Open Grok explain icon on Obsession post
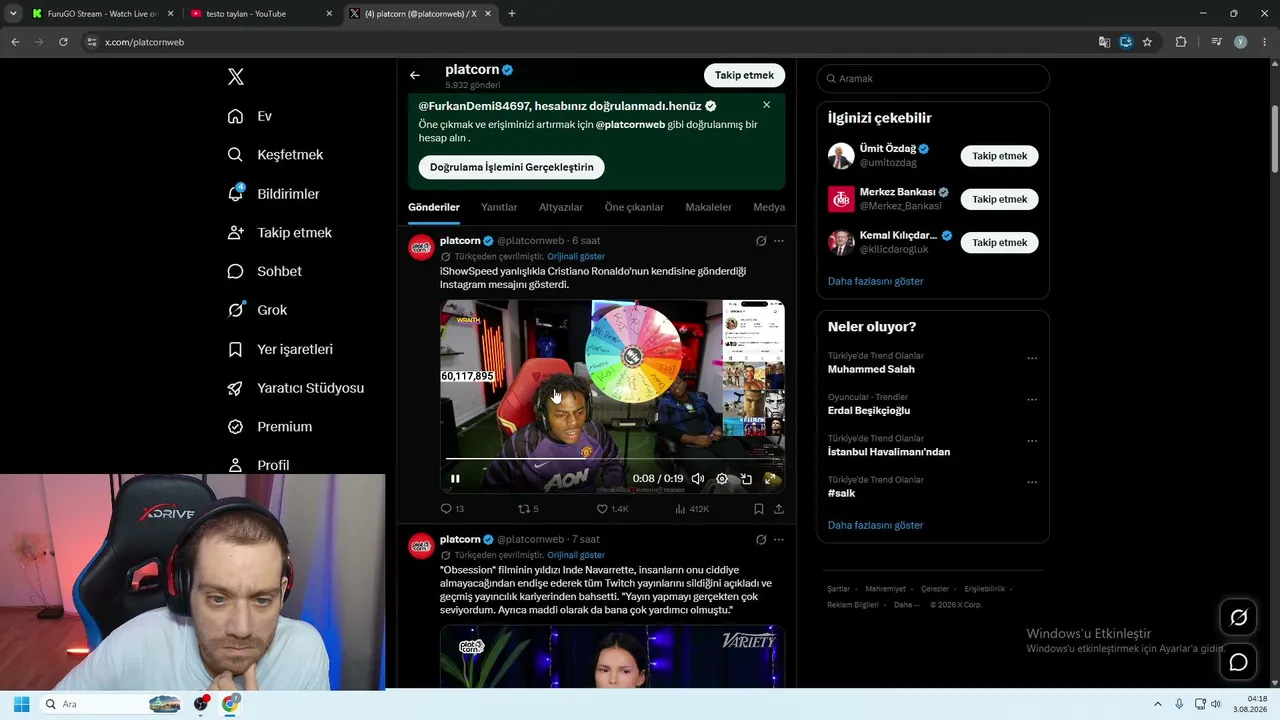Screen dimensions: 1280x720 pyautogui.click(x=761, y=540)
